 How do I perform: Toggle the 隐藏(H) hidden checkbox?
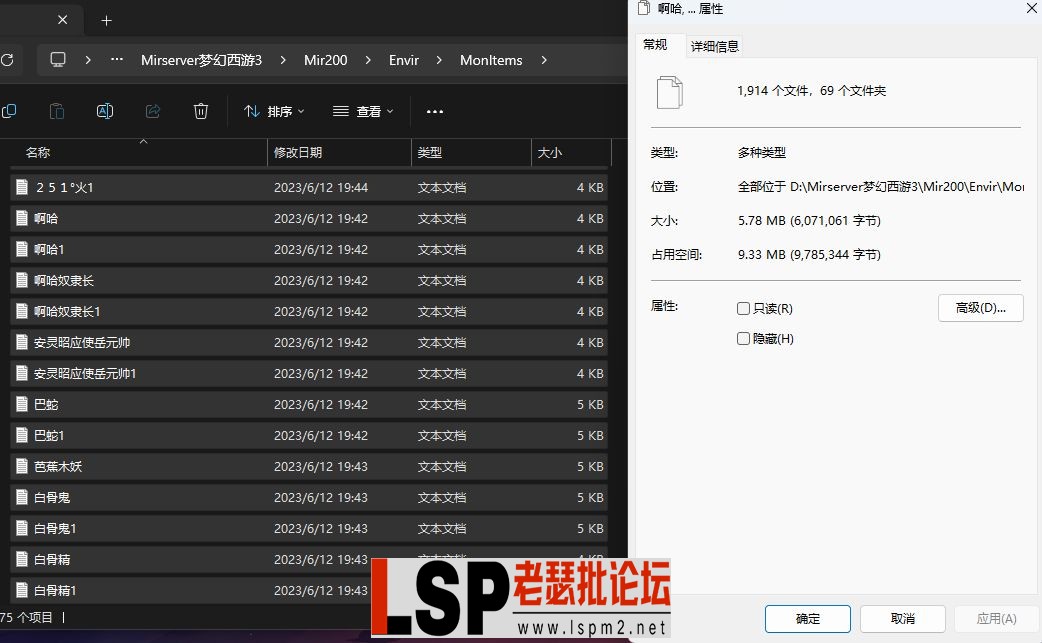(744, 339)
